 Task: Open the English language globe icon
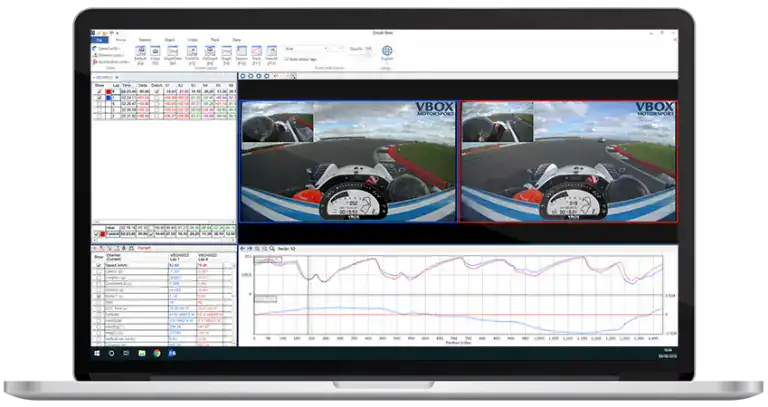click(387, 53)
